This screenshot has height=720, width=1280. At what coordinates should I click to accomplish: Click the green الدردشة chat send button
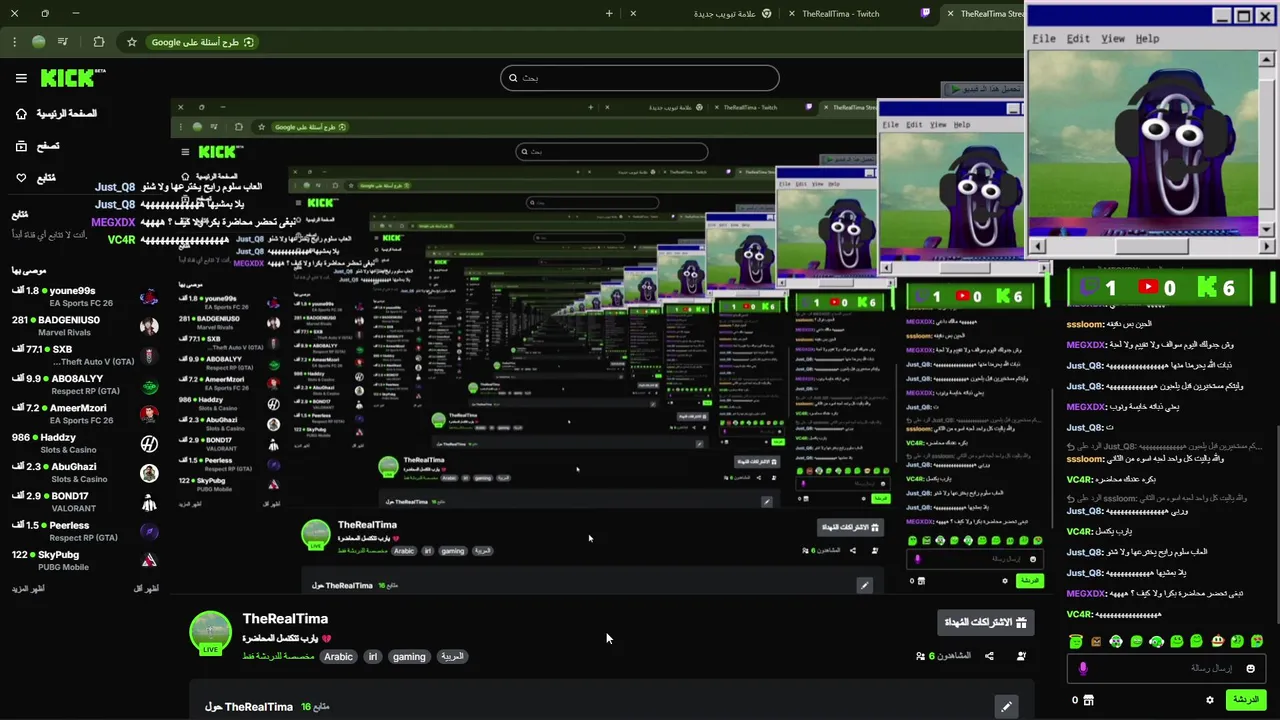[x=1246, y=699]
